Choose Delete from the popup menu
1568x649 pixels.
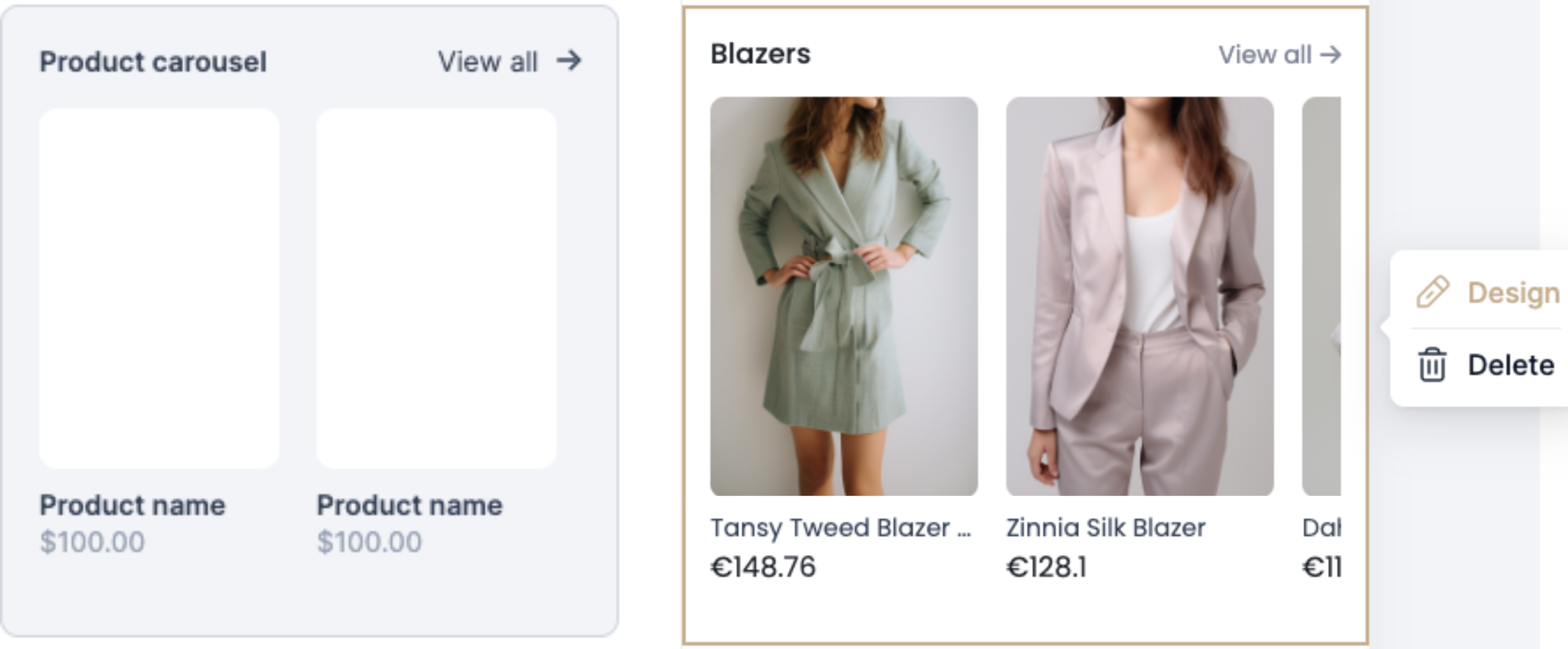tap(1510, 365)
